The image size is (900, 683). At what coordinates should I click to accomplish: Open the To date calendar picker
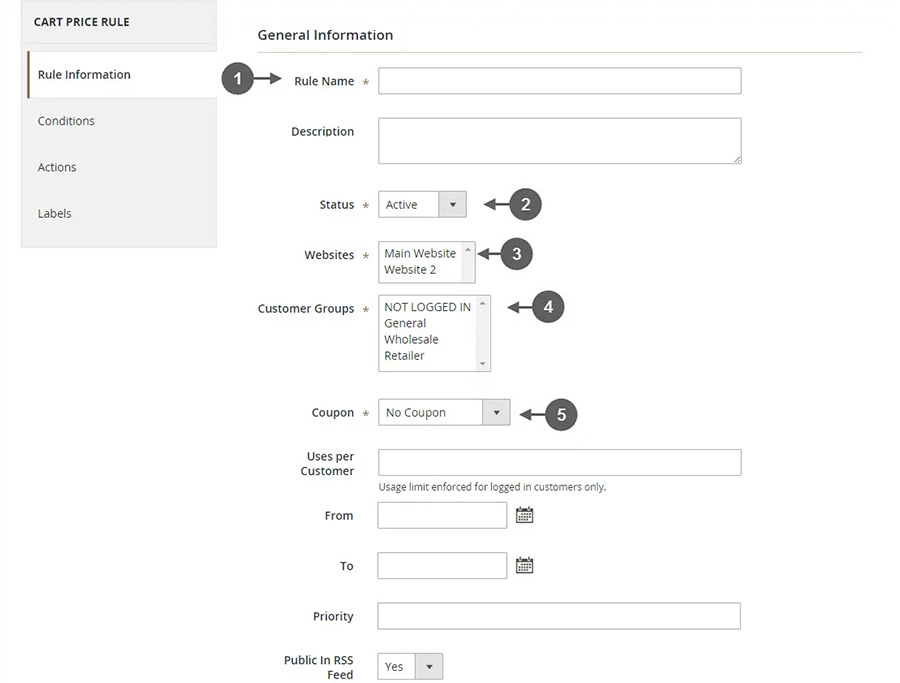click(x=524, y=566)
